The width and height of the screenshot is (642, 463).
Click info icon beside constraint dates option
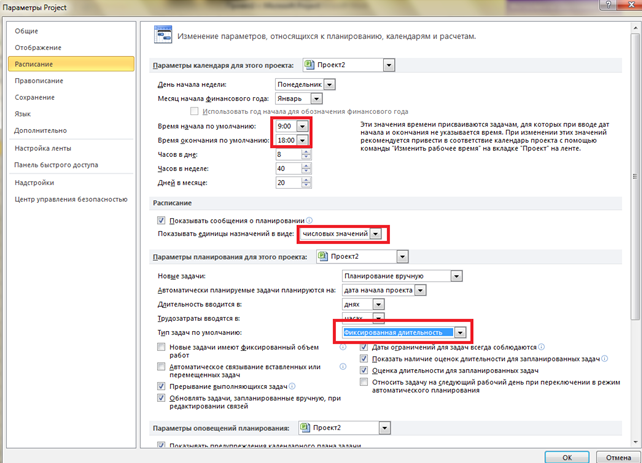click(x=541, y=347)
